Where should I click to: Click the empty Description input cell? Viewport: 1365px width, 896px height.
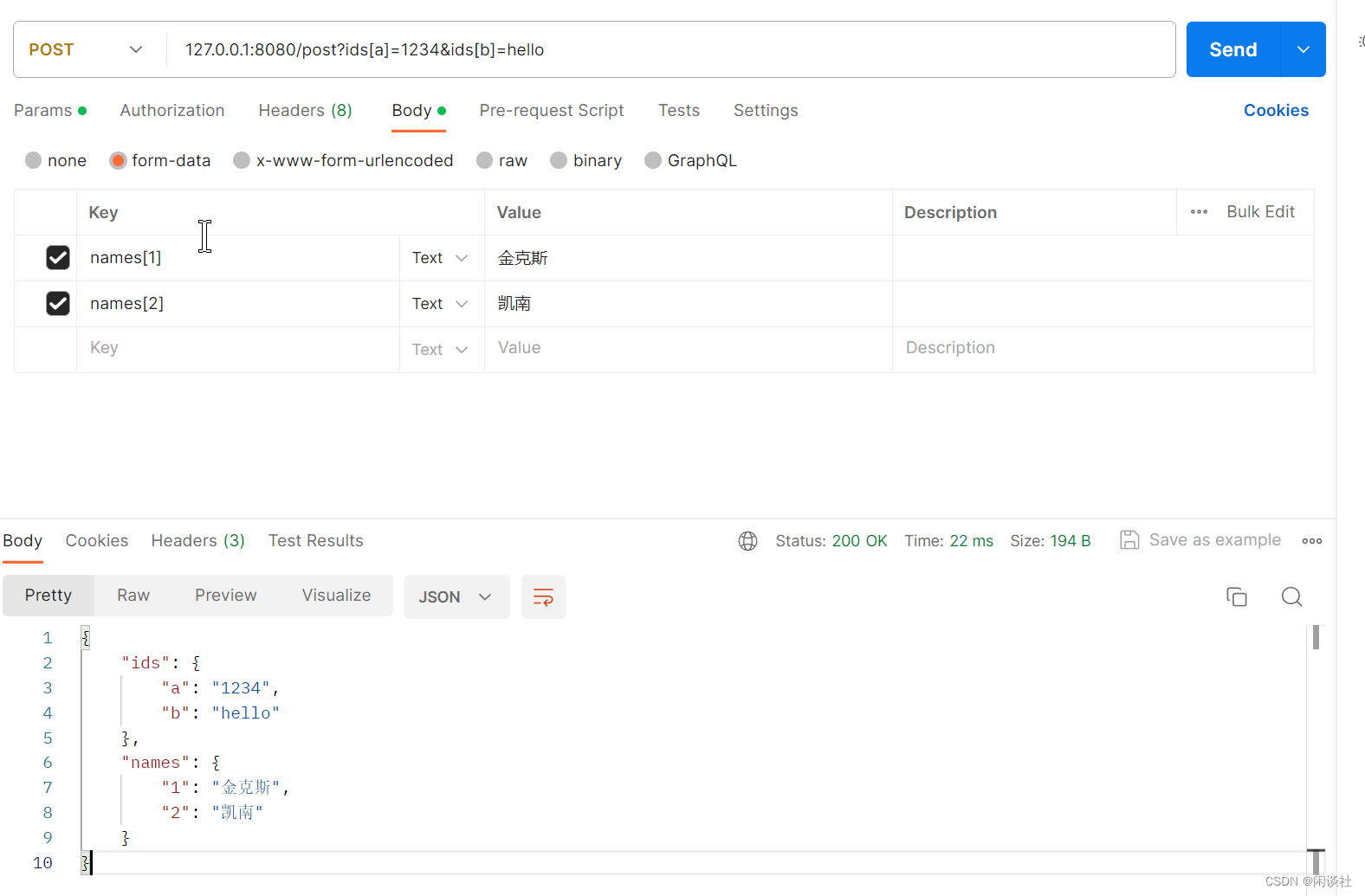(1103, 349)
